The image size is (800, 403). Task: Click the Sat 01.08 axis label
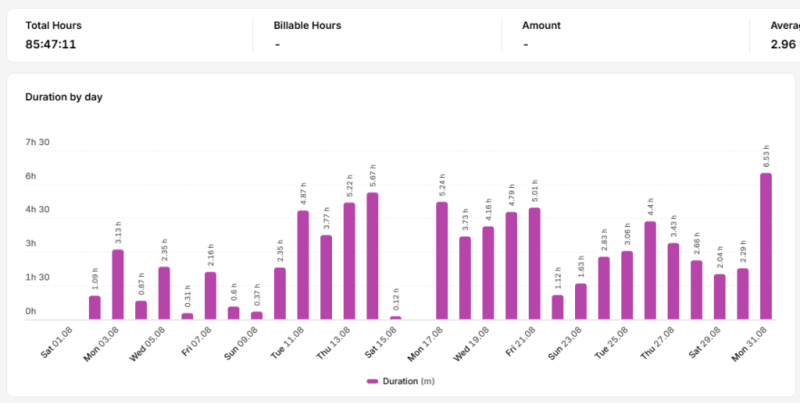(57, 343)
